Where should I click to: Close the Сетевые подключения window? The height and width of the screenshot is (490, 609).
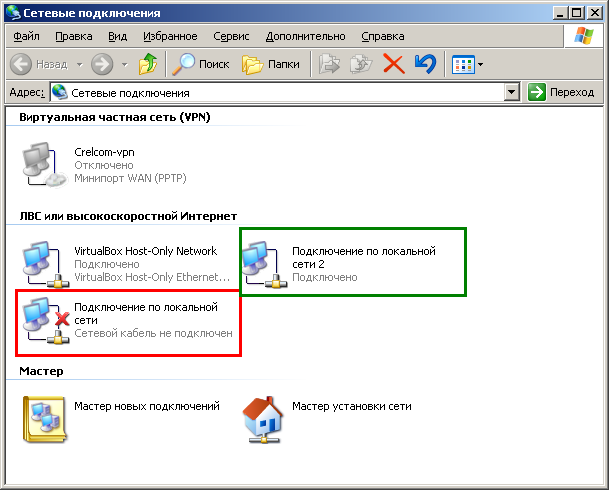click(595, 13)
